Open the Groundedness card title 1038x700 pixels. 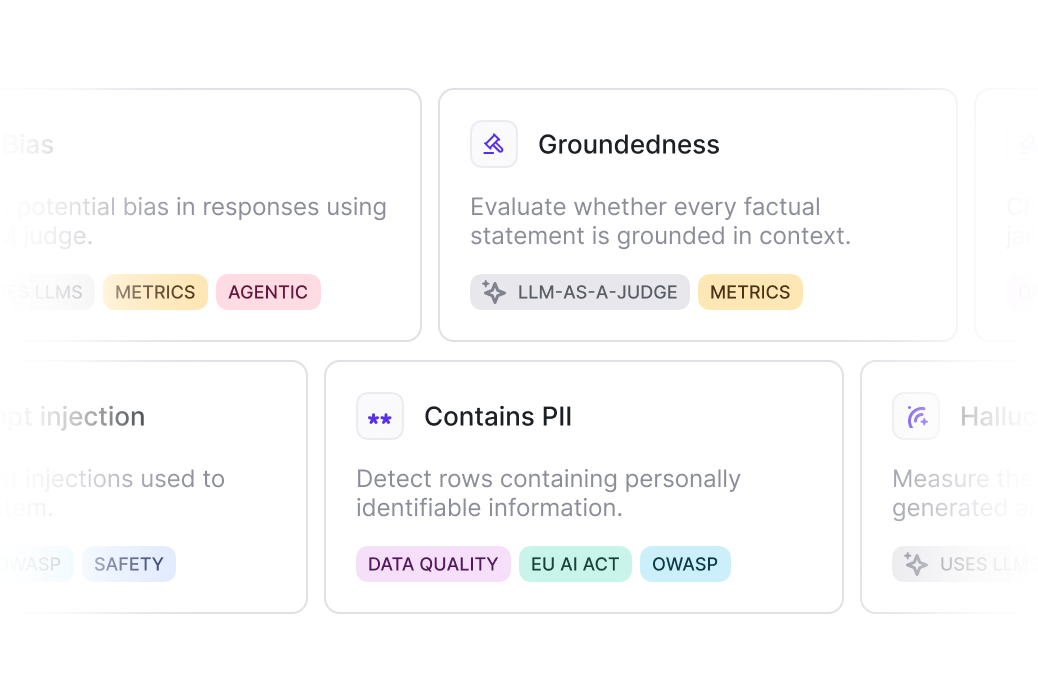(x=628, y=144)
